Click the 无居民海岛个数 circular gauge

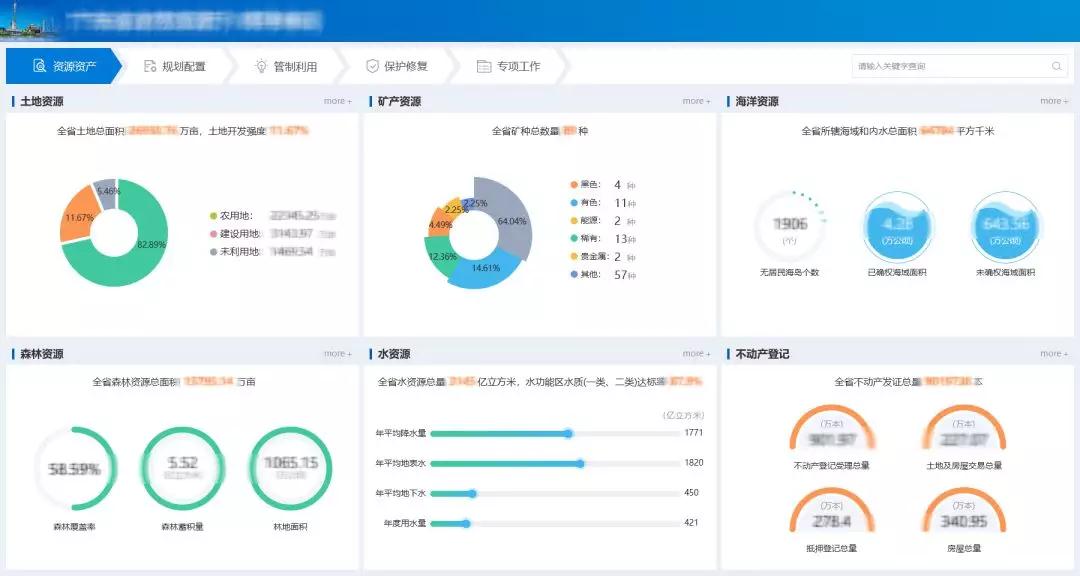click(789, 227)
